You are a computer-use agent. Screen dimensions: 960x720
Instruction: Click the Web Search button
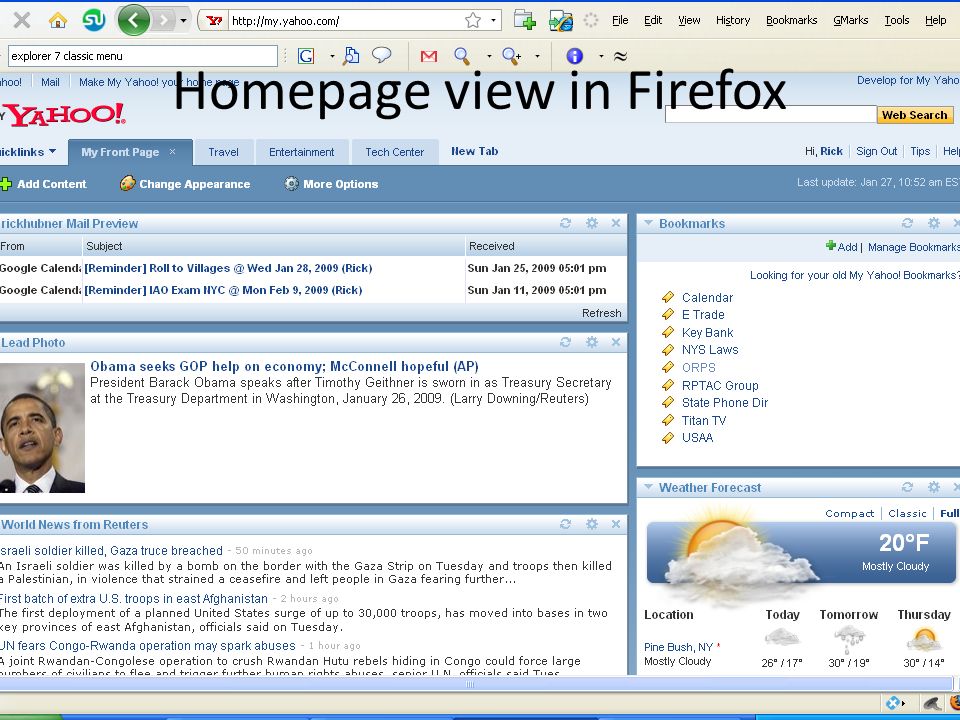pos(915,114)
